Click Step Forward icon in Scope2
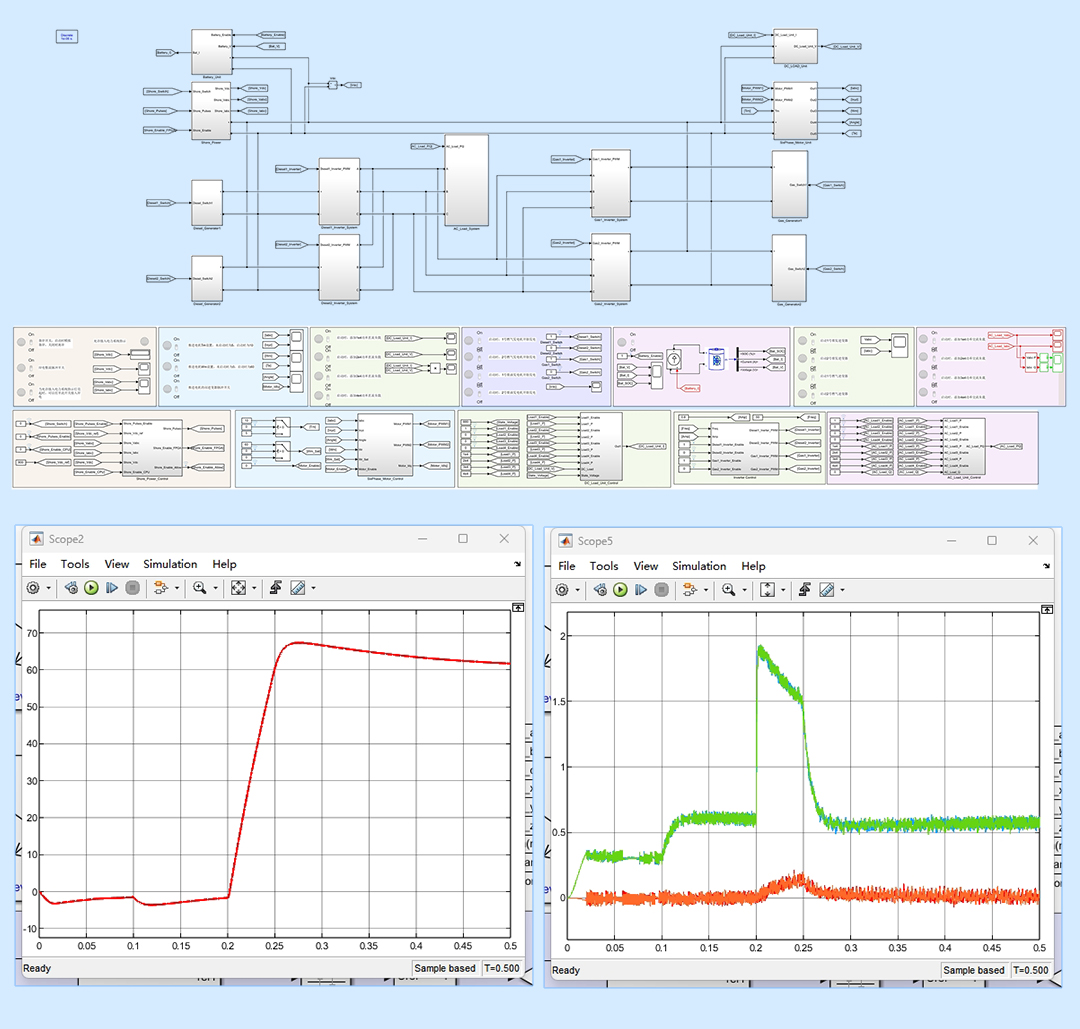1080x1029 pixels. coord(112,588)
